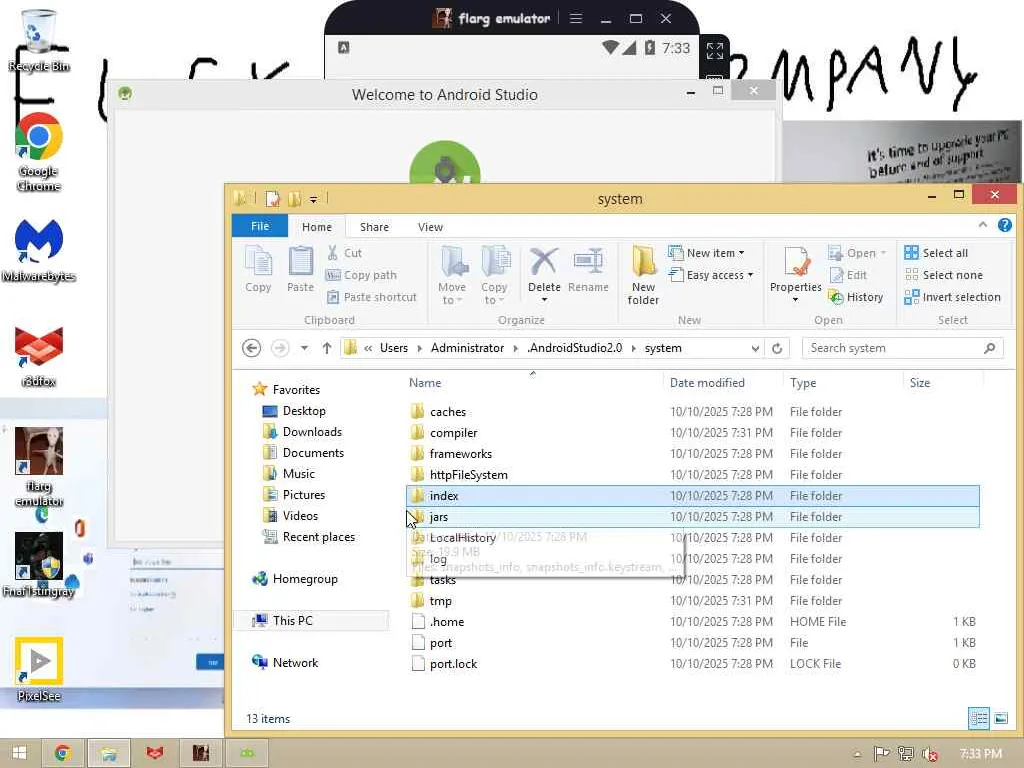This screenshot has width=1024, height=768.
Task: Click the .AndroidStudio2.0 breadcrumb segment
Action: (x=575, y=348)
